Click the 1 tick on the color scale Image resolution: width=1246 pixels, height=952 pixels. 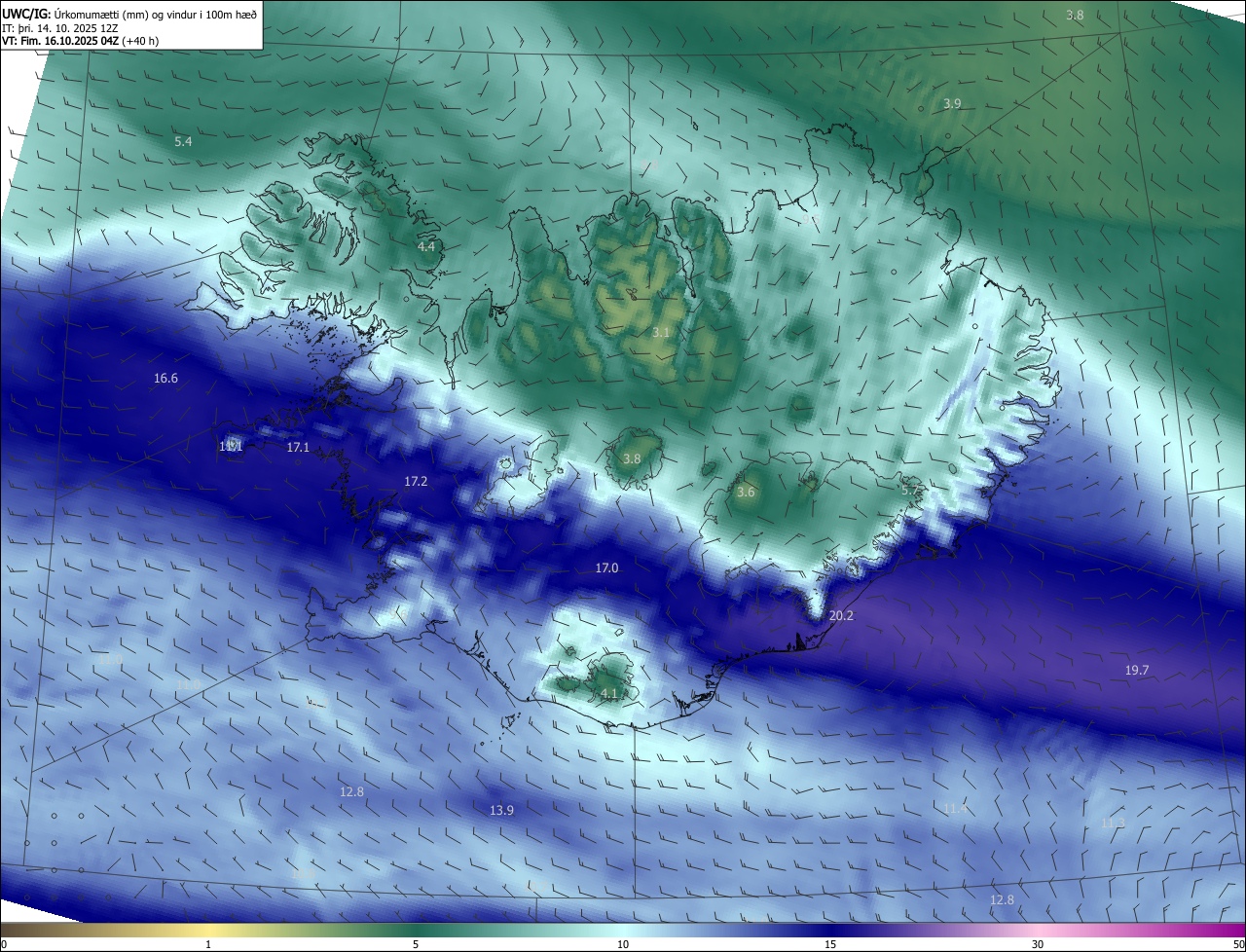pyautogui.click(x=208, y=944)
